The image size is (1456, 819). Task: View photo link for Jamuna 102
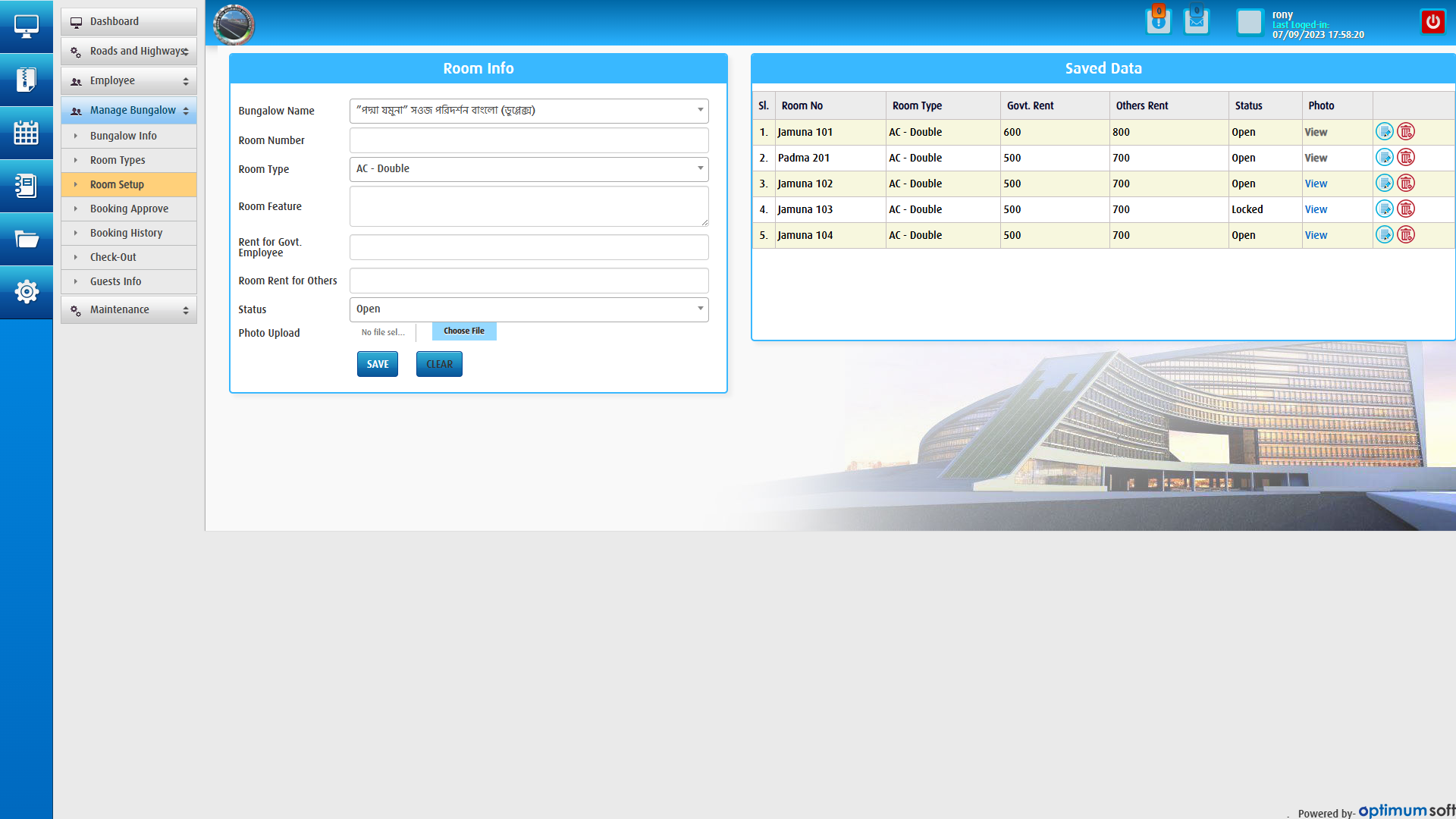1316,184
